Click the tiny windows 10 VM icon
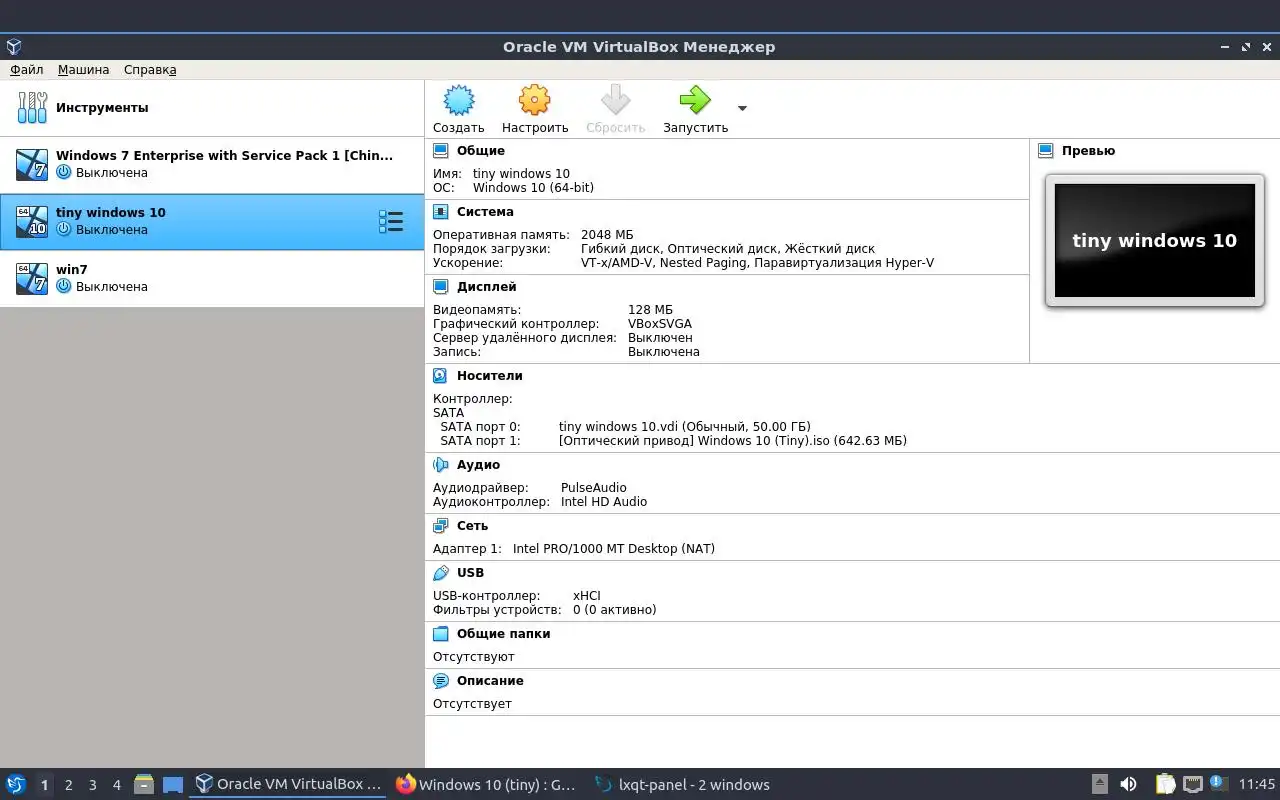The width and height of the screenshot is (1280, 800). (32, 221)
